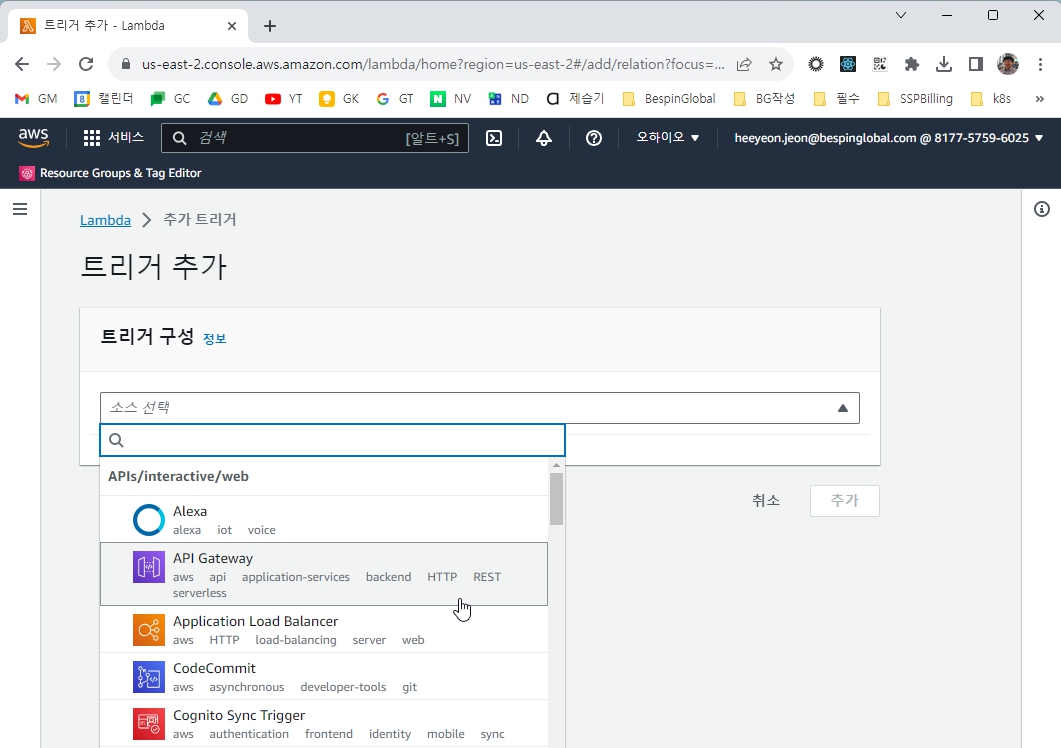Screen dimensions: 1061x748
Task: Open the tab search chevron in title bar
Action: click(901, 15)
